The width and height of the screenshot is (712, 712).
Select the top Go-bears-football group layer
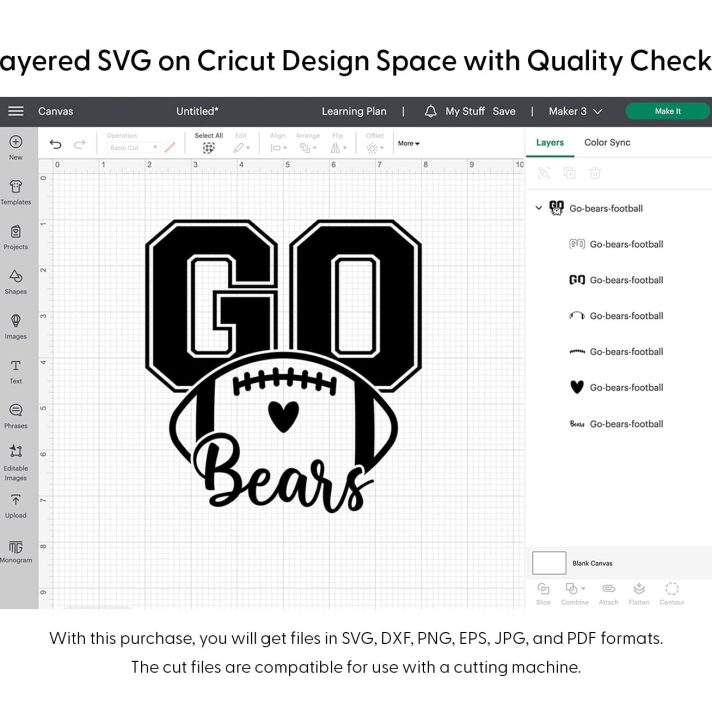click(x=620, y=208)
